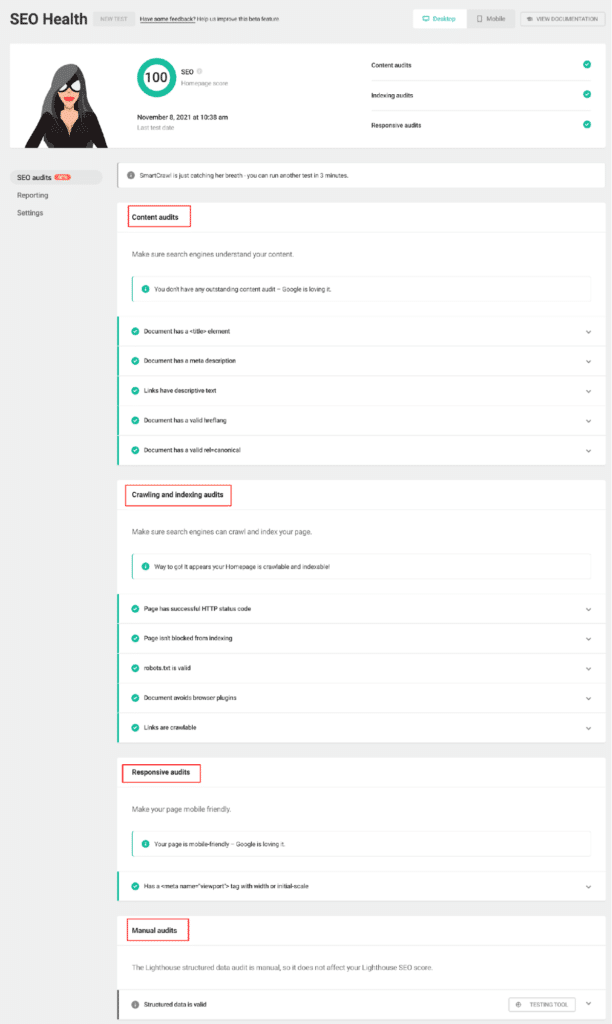Expand 'Document has a valid rel=canonical' chevron
The height and width of the screenshot is (1024, 612).
pyautogui.click(x=588, y=451)
